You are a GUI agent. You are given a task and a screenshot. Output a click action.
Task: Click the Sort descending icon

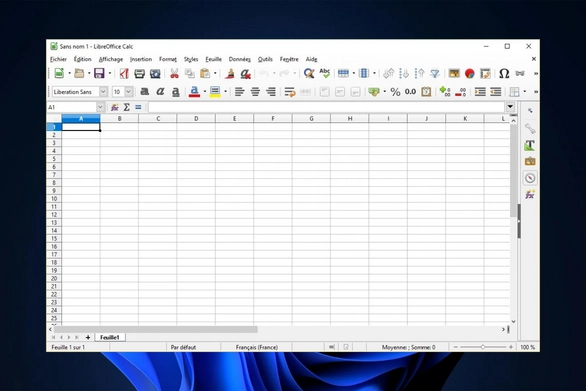pyautogui.click(x=420, y=73)
